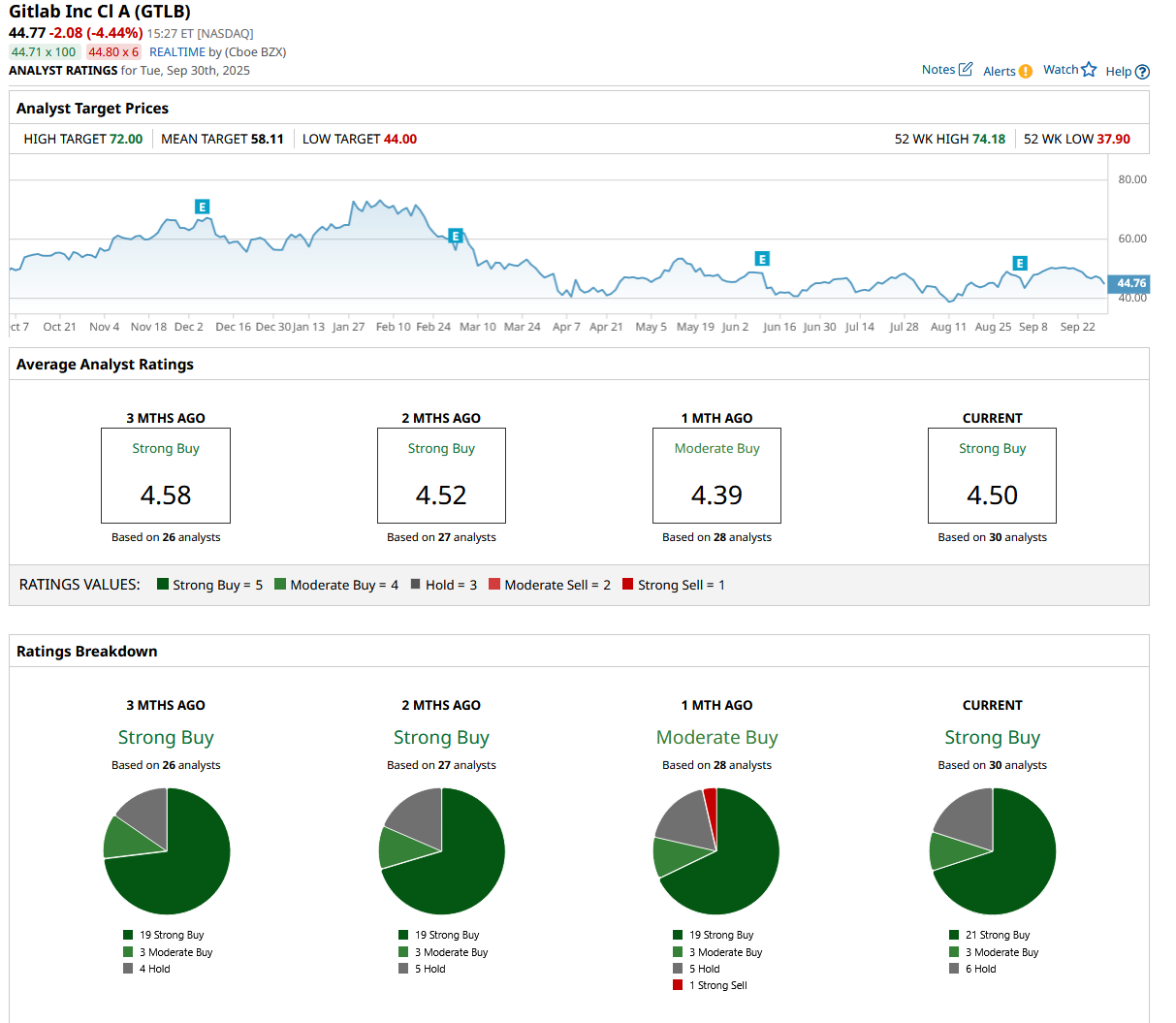Click the REALTIME quote link
Screen dimensions: 1176x1023
point(177,51)
